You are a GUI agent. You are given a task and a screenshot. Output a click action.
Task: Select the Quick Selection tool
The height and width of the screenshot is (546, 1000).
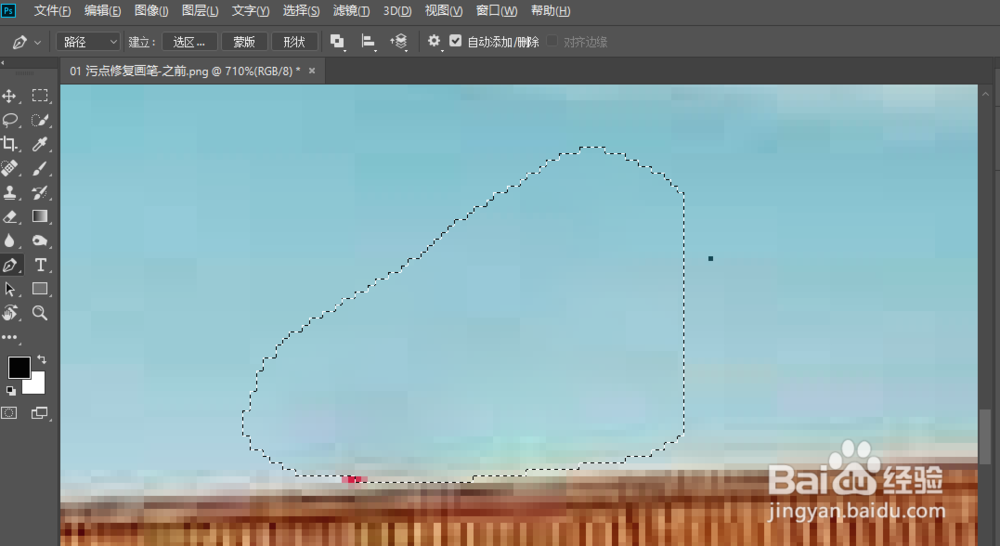pyautogui.click(x=40, y=120)
